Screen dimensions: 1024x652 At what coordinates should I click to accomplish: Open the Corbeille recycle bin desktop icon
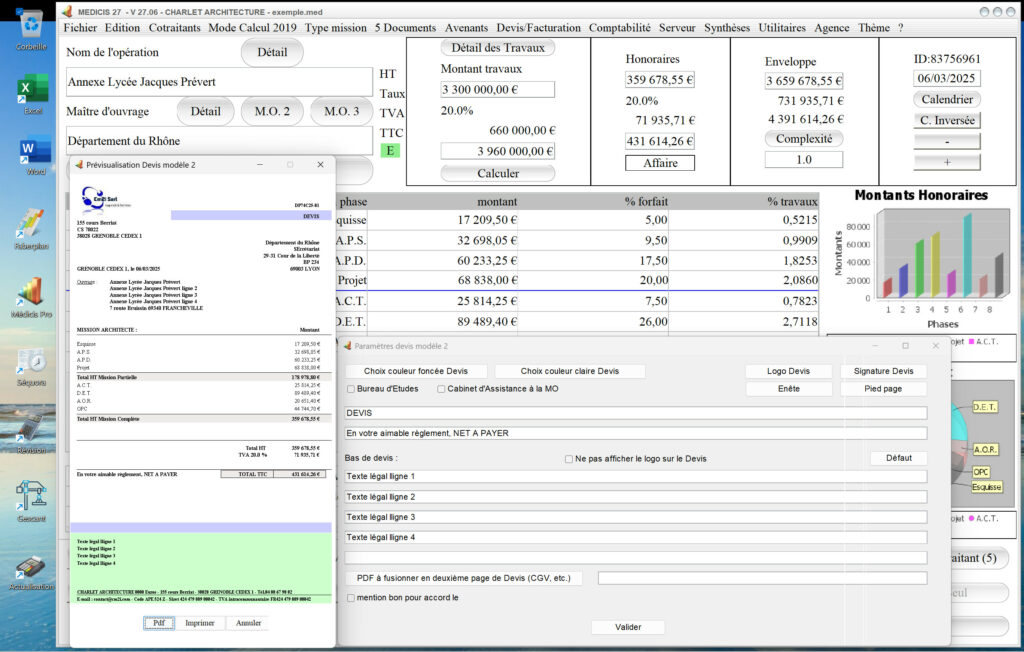pos(31,30)
